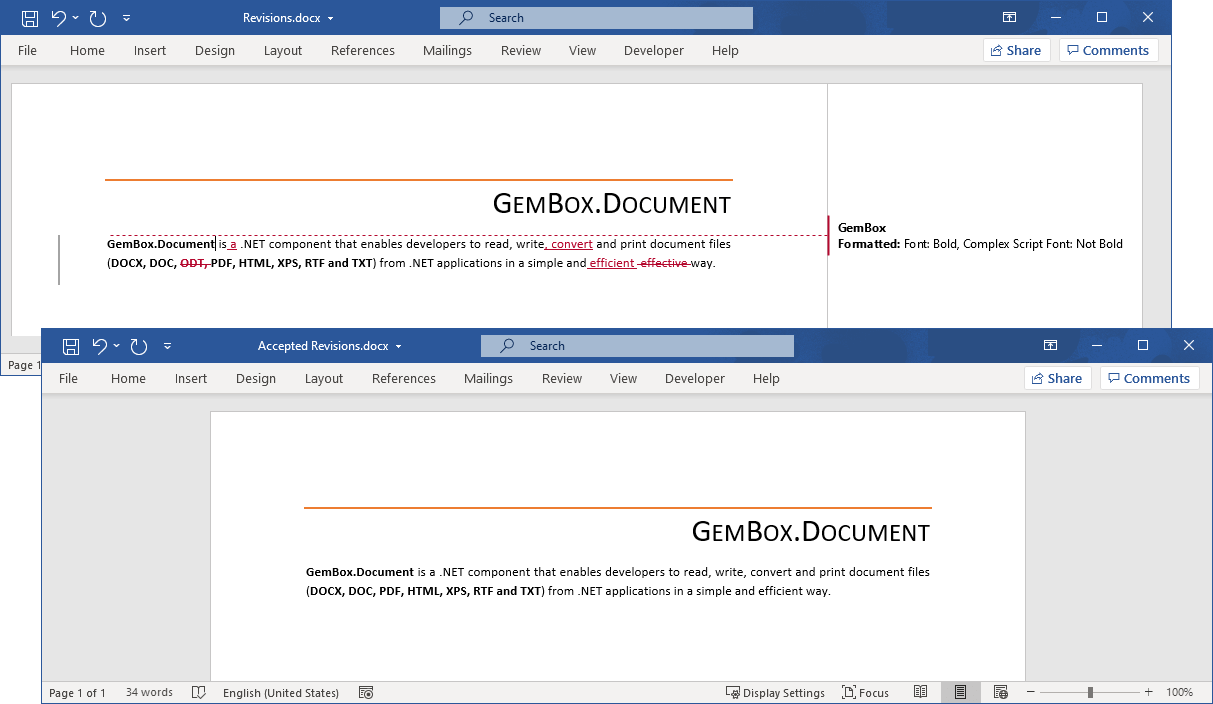Open the spelling proofing status icon

tap(199, 693)
